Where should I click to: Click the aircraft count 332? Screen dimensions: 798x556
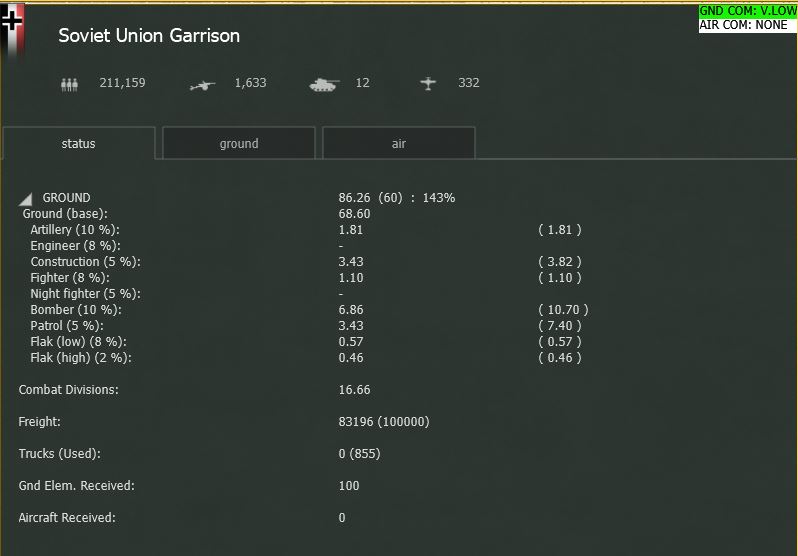coord(469,82)
